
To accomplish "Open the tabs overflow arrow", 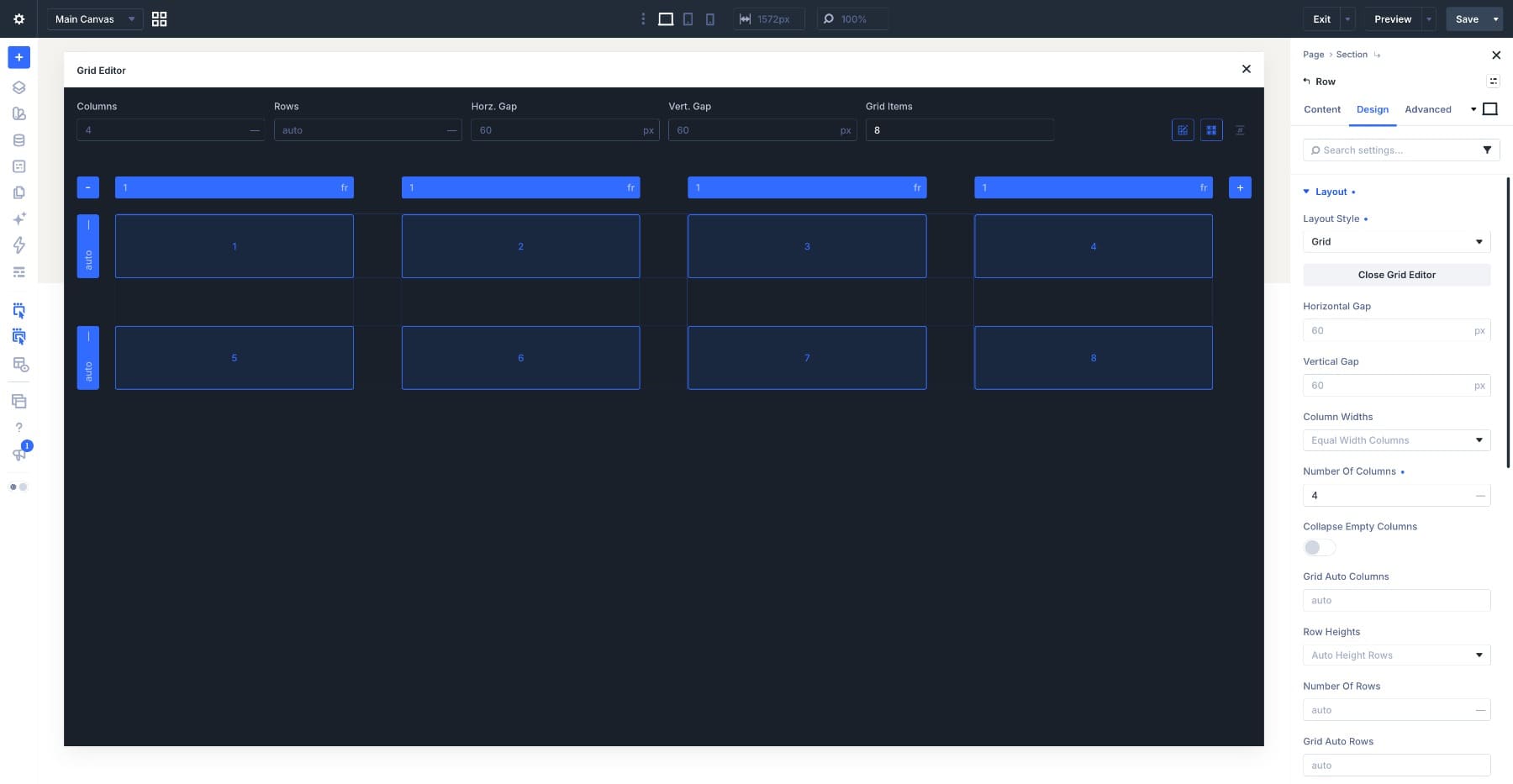I will tap(1473, 109).
